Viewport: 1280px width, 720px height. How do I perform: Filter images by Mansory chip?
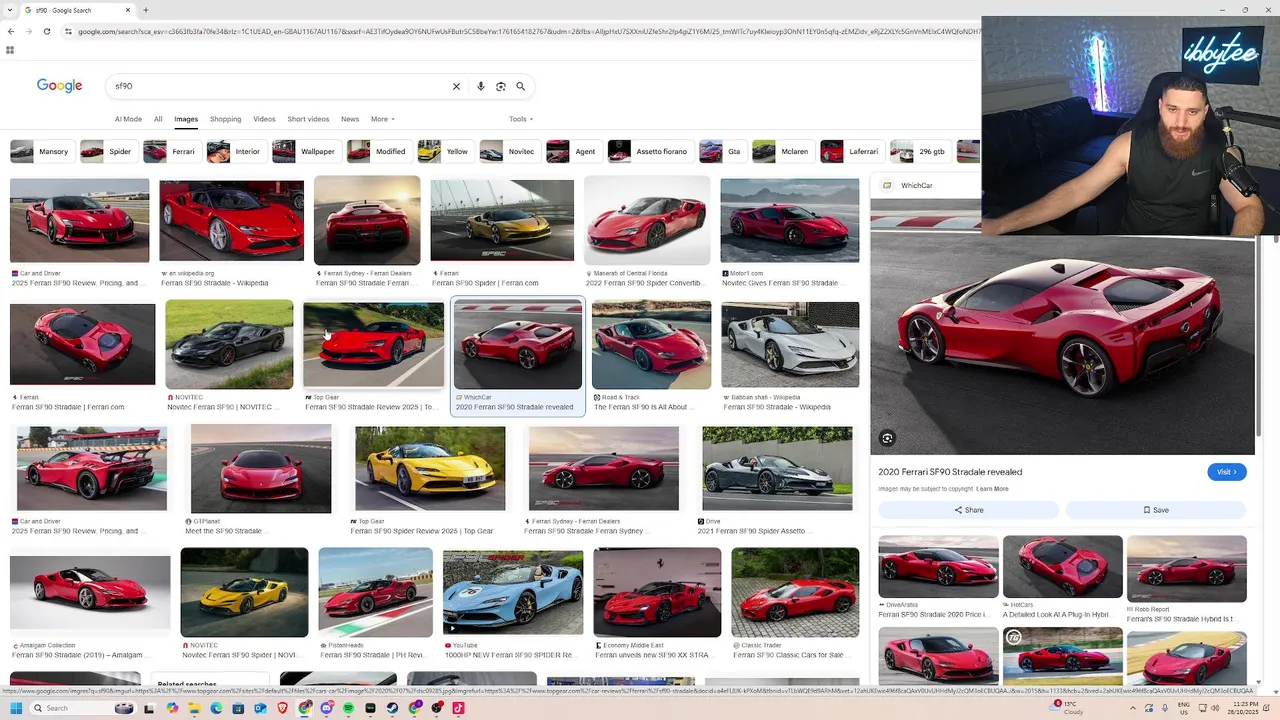tap(41, 151)
